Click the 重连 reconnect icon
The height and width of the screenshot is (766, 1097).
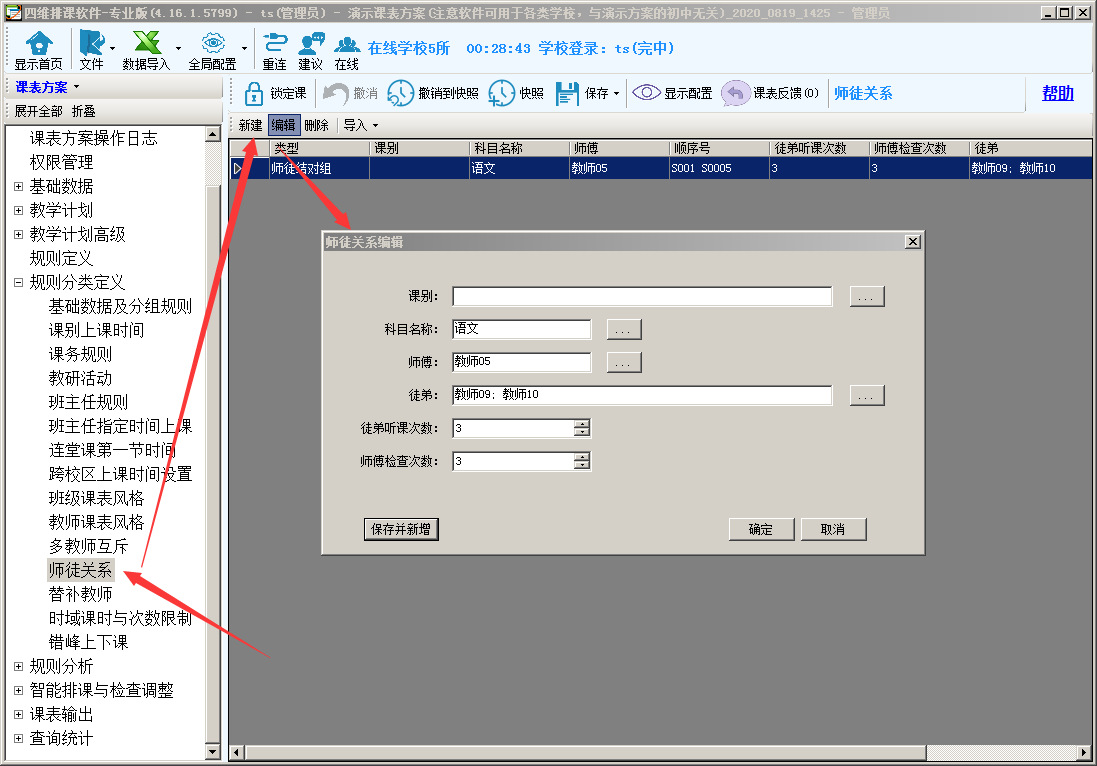point(274,44)
